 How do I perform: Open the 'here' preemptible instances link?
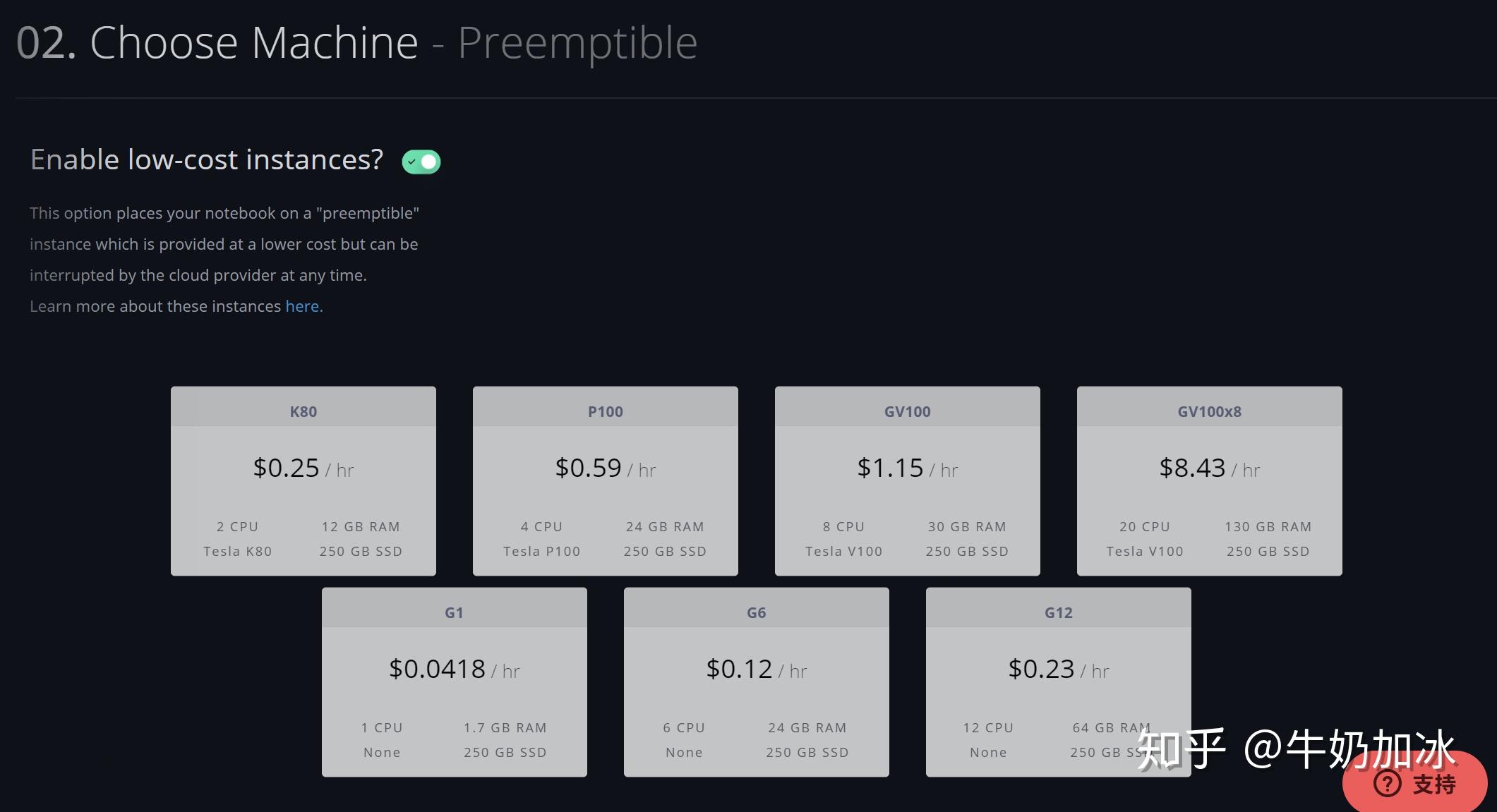point(302,306)
